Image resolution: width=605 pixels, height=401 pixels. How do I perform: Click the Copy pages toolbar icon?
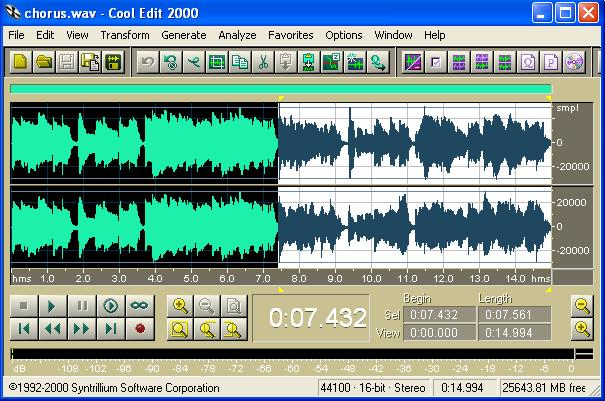tap(240, 62)
